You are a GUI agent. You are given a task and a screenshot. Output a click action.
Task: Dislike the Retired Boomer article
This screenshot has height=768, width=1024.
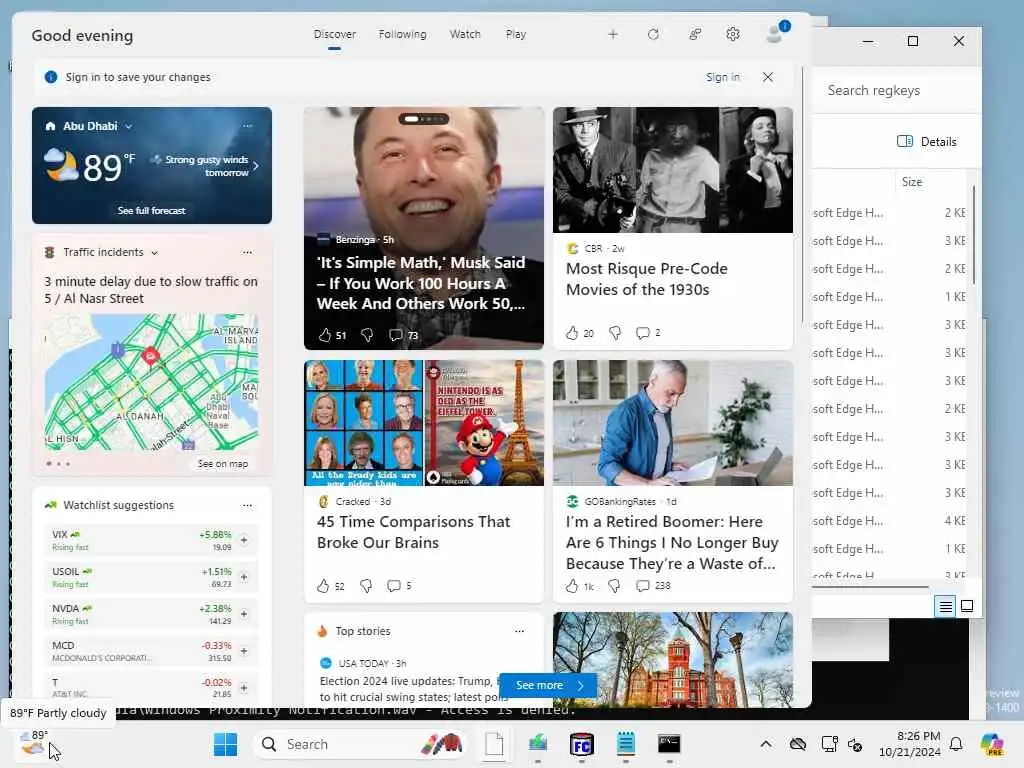pyautogui.click(x=615, y=586)
